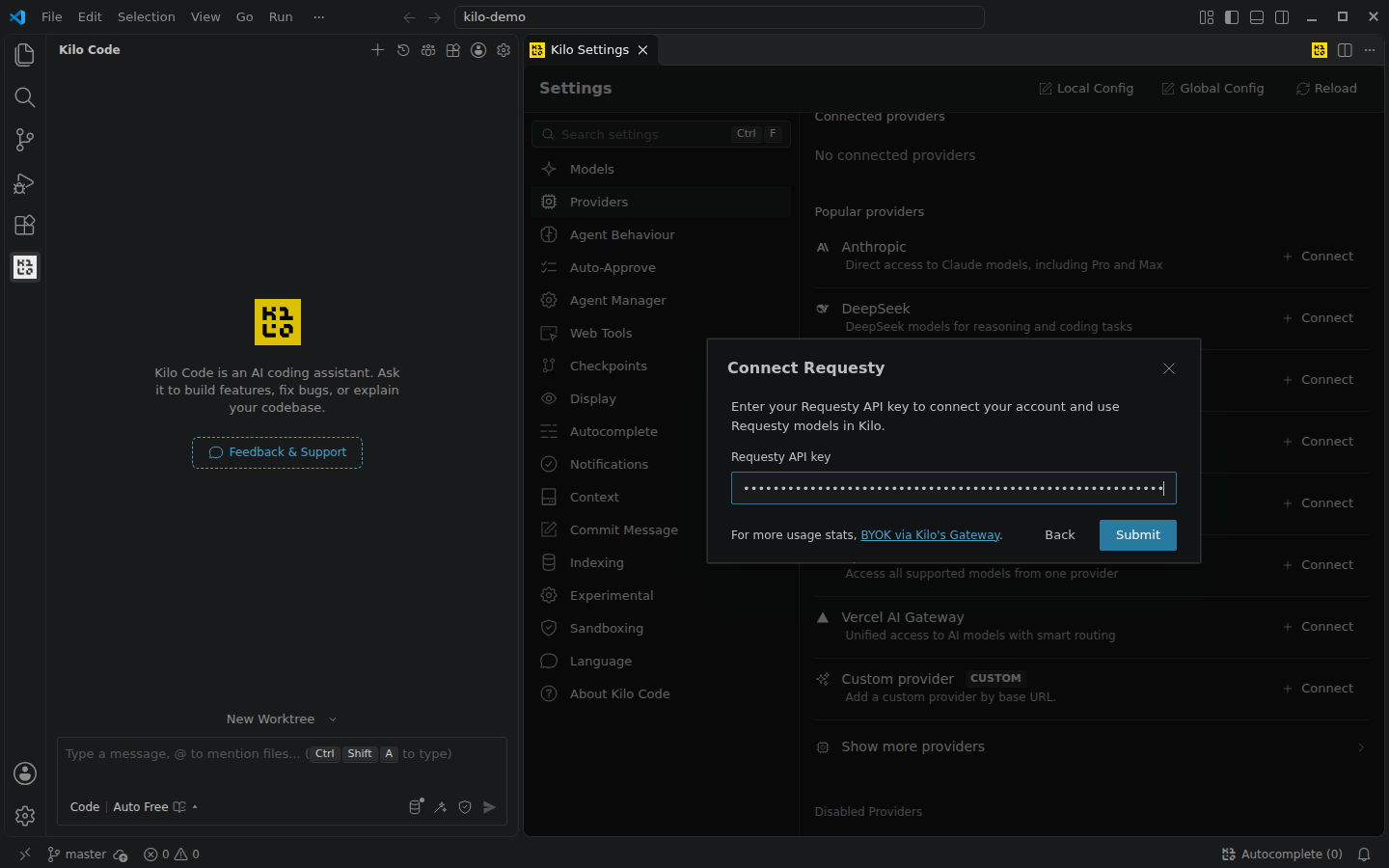The image size is (1389, 868).
Task: Open the settings gear in Kilo Code header
Action: tap(504, 50)
